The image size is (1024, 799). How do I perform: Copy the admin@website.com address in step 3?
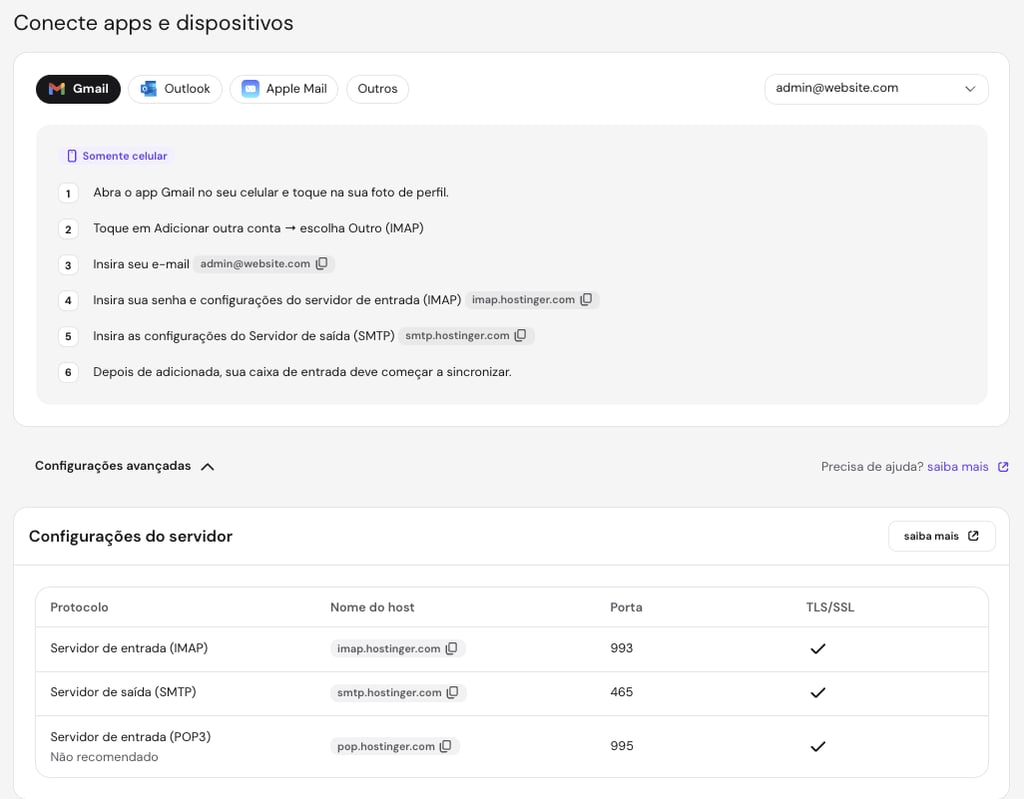[322, 263]
